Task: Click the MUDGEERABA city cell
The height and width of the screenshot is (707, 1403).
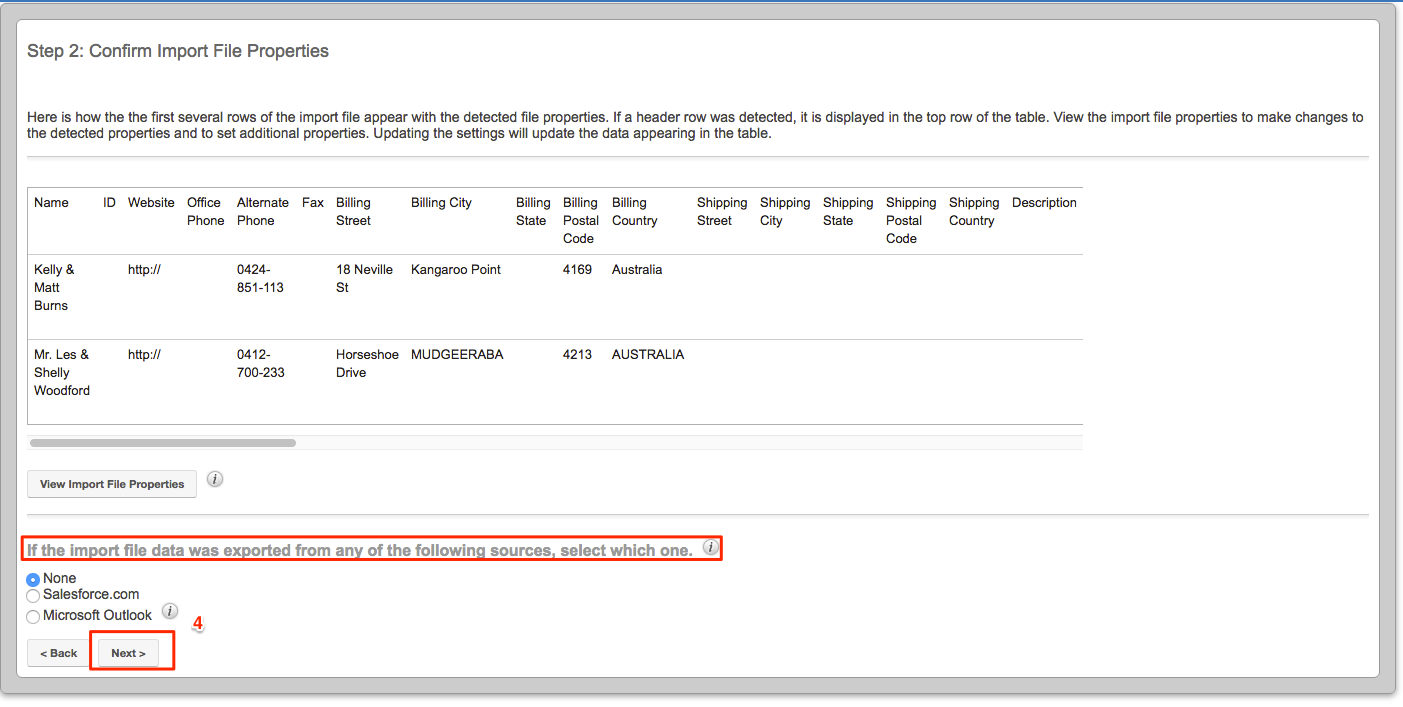Action: pos(457,354)
